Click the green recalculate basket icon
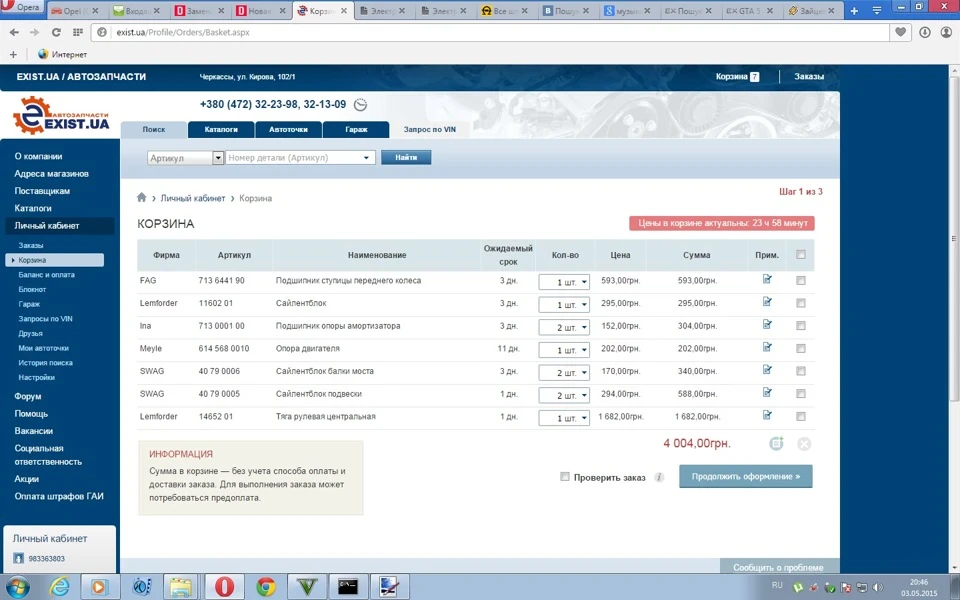Viewport: 960px width, 600px height. [776, 443]
